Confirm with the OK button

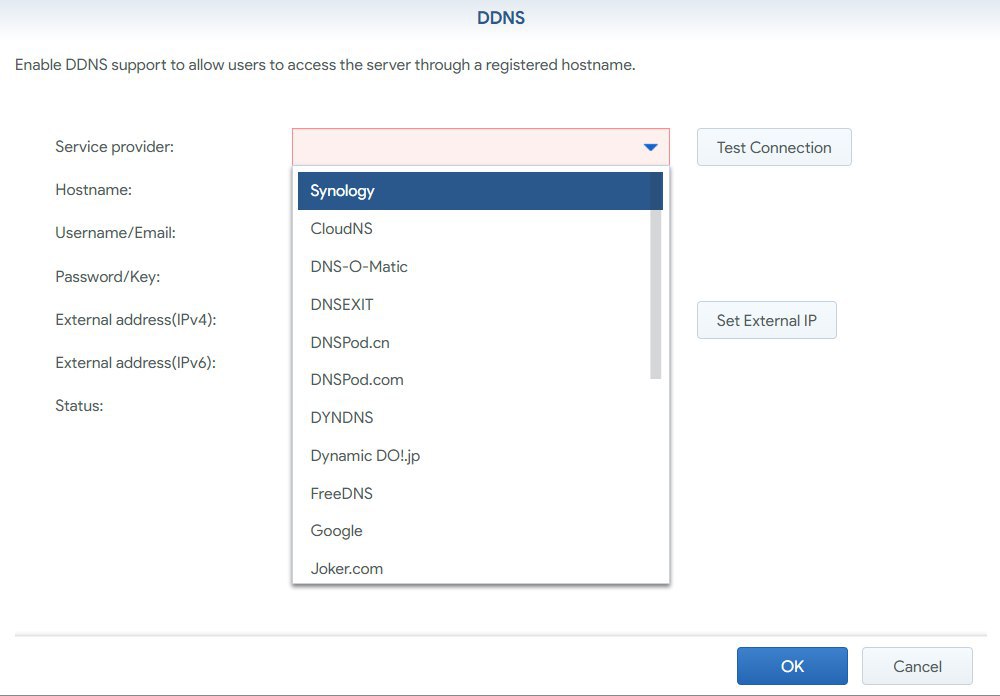pos(792,666)
